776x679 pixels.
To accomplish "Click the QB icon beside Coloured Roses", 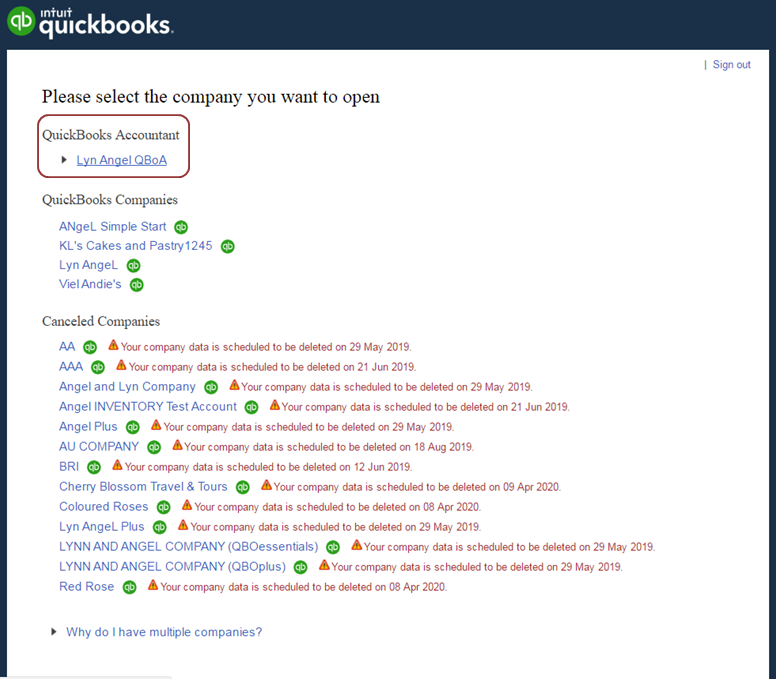I will pyautogui.click(x=164, y=507).
